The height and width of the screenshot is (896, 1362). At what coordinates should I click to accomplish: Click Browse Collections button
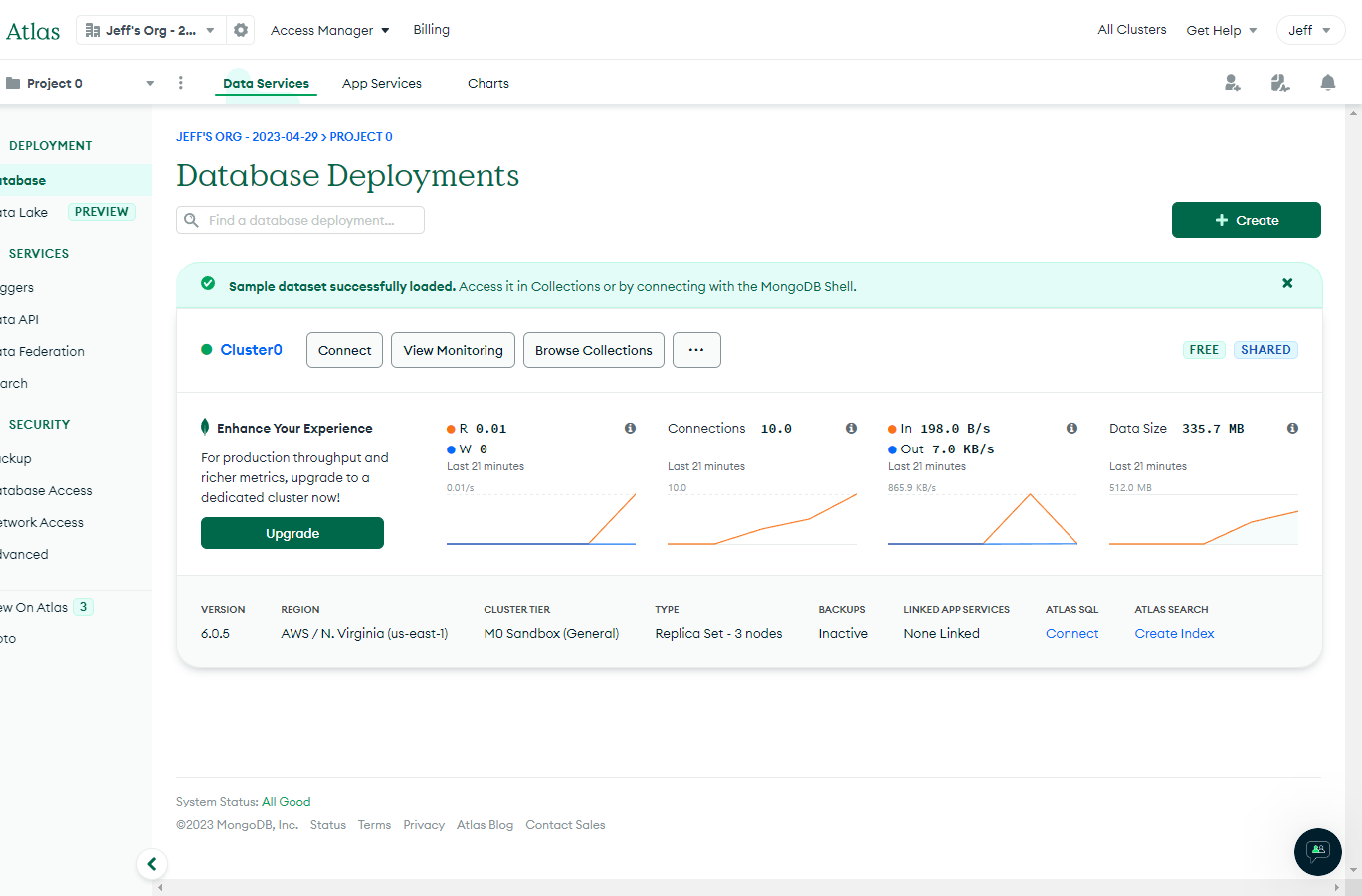click(594, 350)
